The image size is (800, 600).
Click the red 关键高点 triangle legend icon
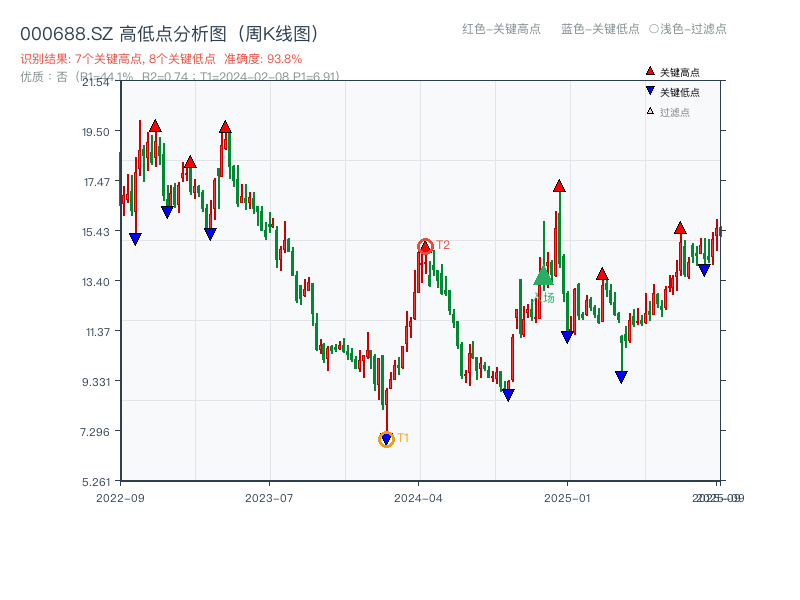tap(648, 72)
